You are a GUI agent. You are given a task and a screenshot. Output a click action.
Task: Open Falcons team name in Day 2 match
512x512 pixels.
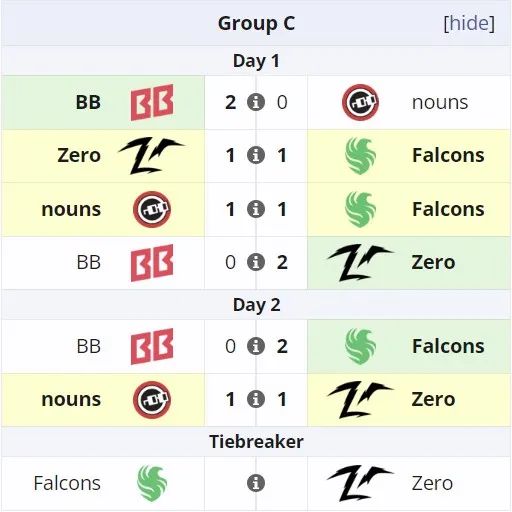click(x=448, y=346)
